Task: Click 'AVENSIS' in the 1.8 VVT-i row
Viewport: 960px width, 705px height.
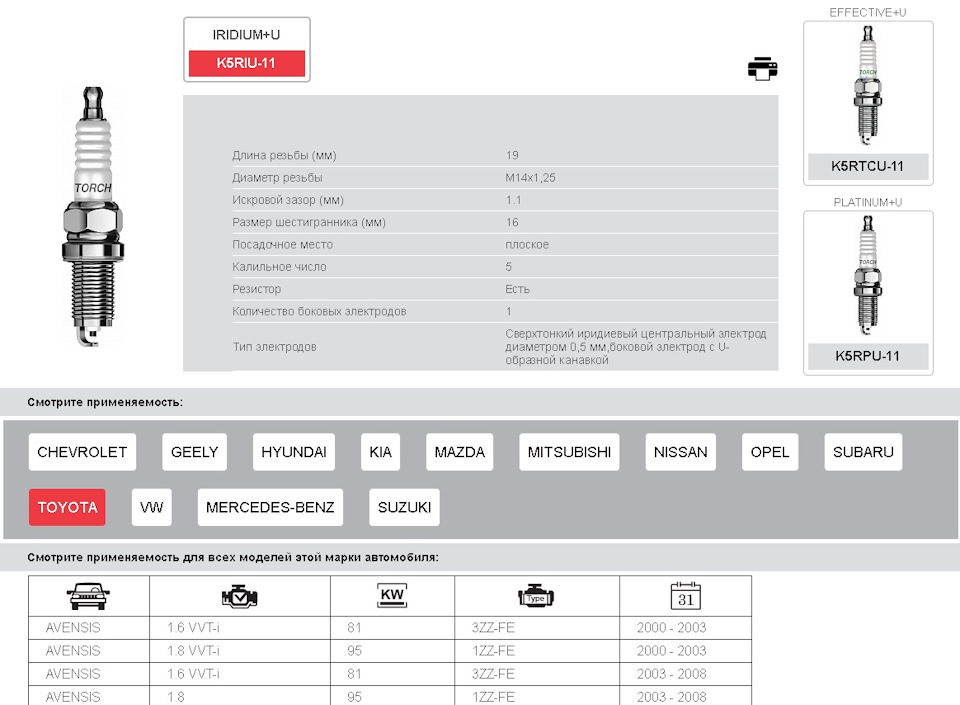Action: (73, 651)
